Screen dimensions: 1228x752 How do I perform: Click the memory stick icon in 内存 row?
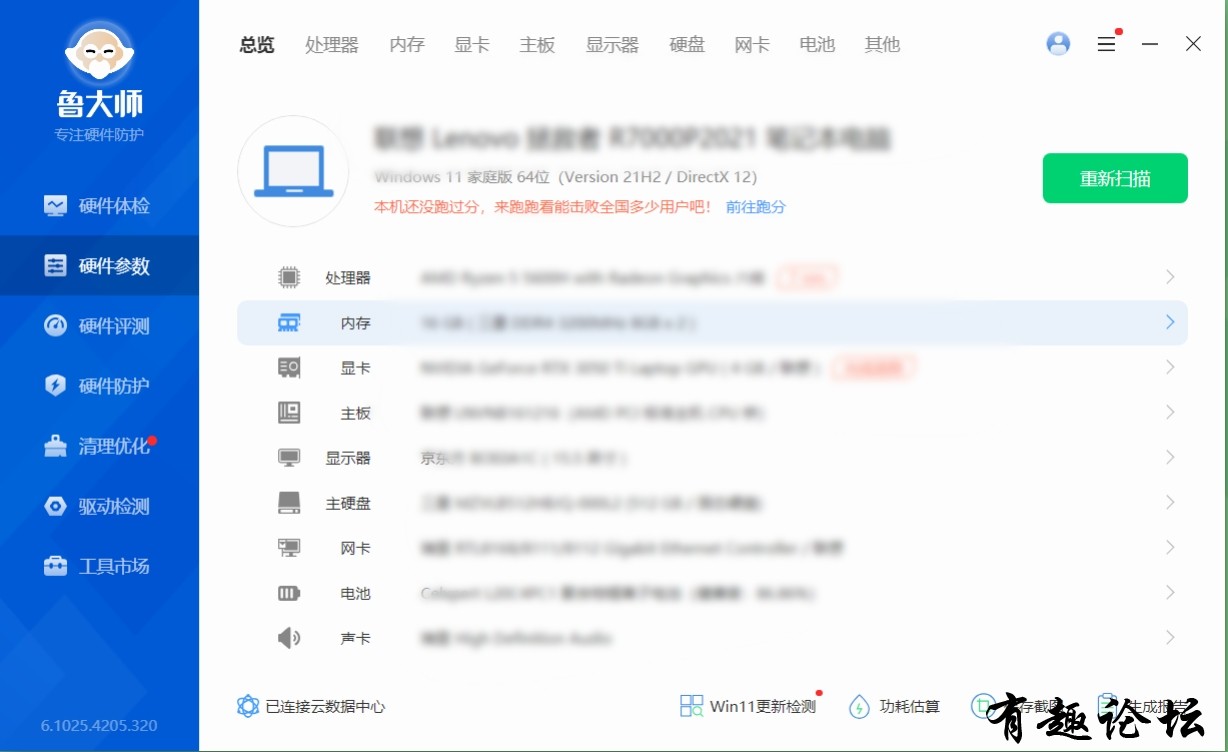[x=289, y=323]
